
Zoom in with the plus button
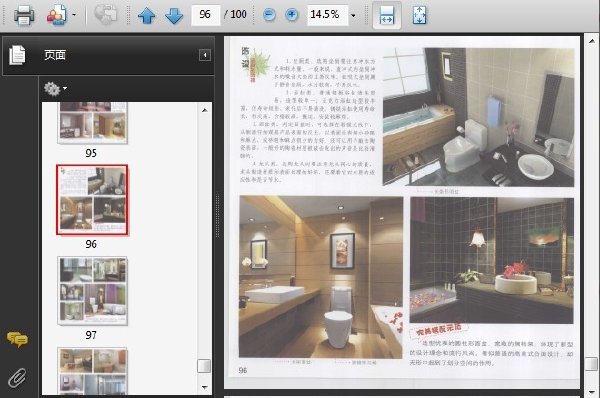[292, 15]
